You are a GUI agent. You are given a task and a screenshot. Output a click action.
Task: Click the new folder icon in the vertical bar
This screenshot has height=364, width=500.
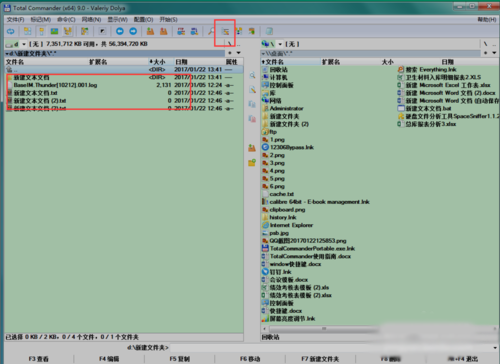[252, 163]
